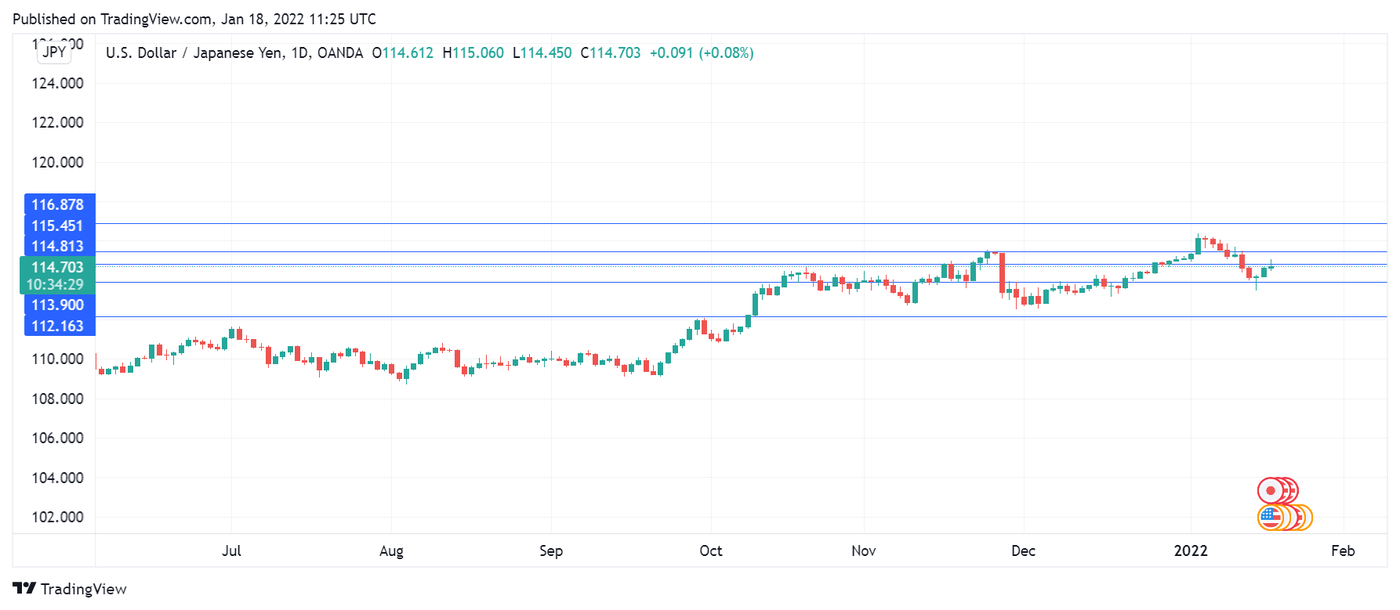Click the TradingView logo at bottom left
This screenshot has width=1400, height=610.
coord(70,589)
